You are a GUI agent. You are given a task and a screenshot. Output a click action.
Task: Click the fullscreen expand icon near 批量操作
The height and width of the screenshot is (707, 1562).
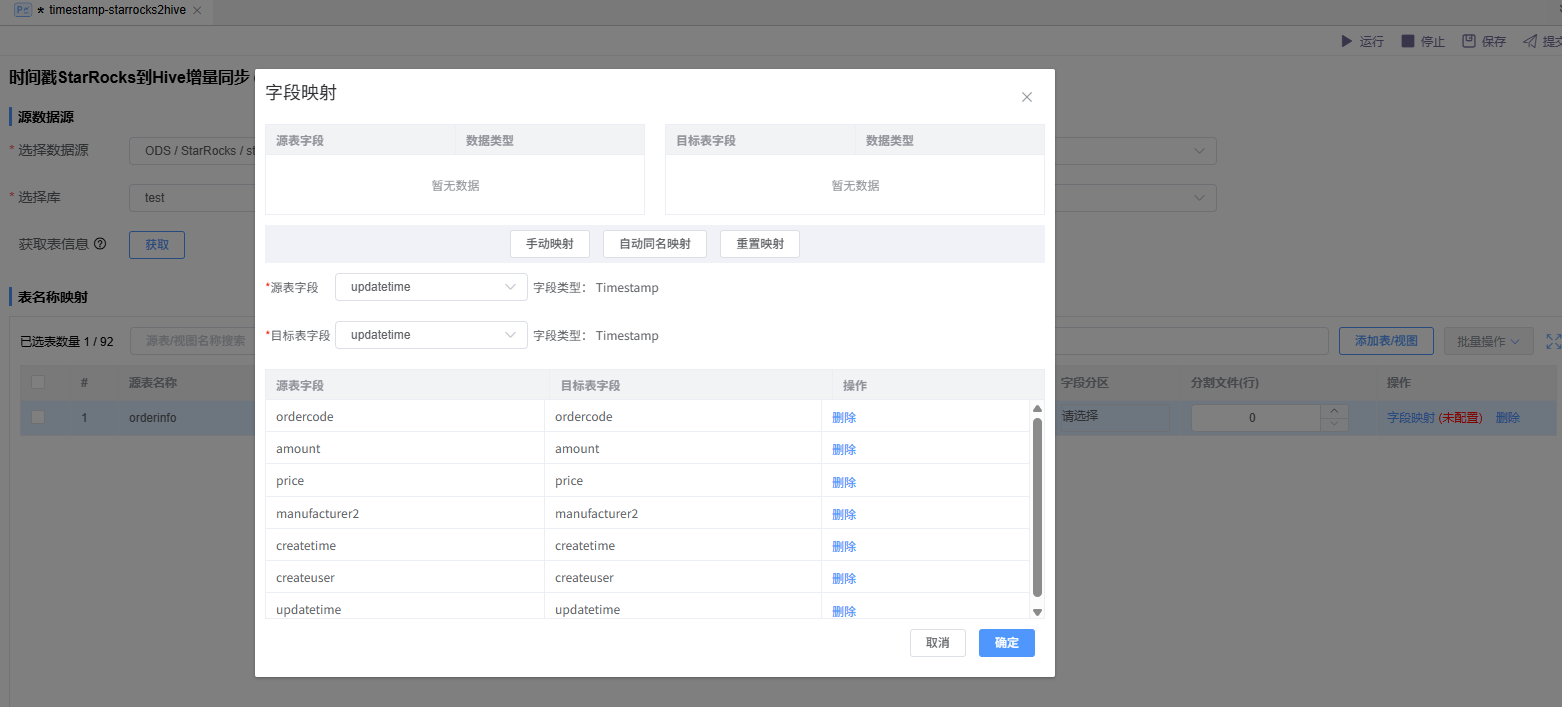click(x=1553, y=341)
